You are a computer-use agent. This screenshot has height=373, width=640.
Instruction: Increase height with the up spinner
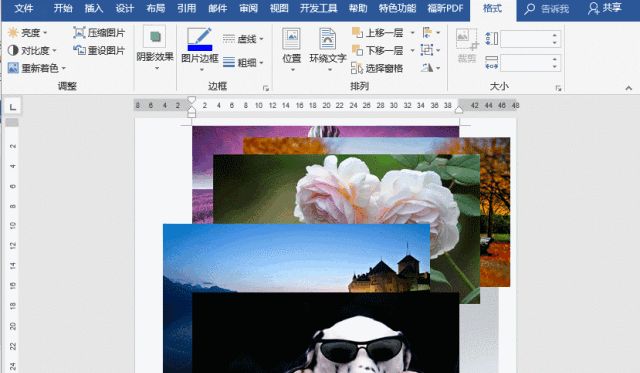tap(555, 35)
